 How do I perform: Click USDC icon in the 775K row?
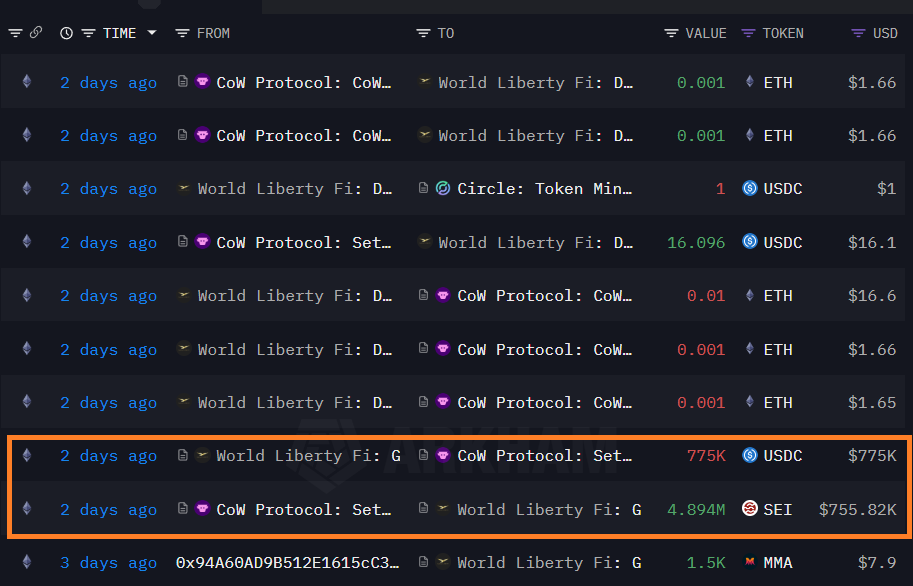749,456
